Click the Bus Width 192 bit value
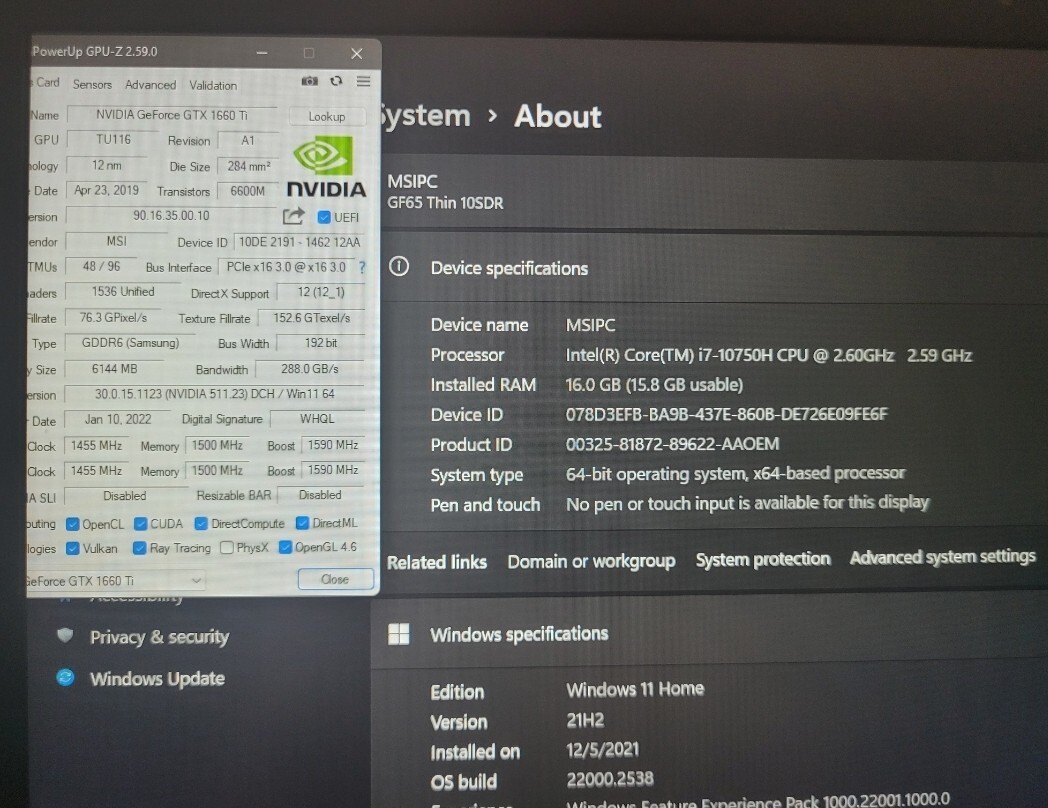Image resolution: width=1048 pixels, height=808 pixels. tap(321, 343)
